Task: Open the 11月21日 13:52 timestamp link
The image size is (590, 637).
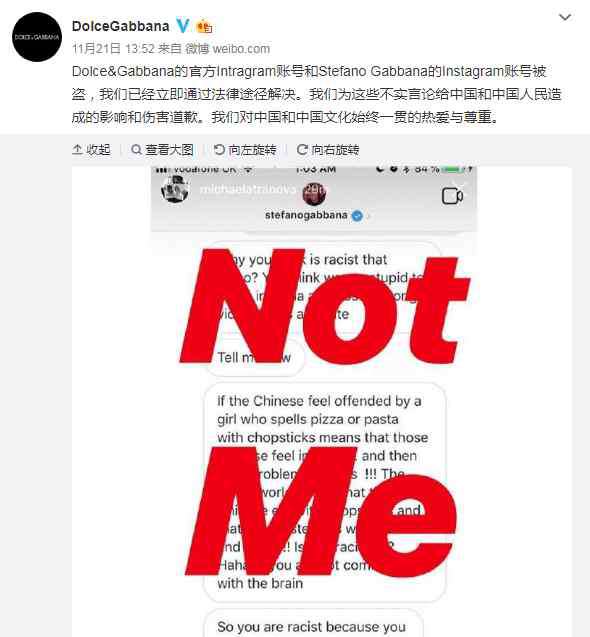Action: point(113,49)
